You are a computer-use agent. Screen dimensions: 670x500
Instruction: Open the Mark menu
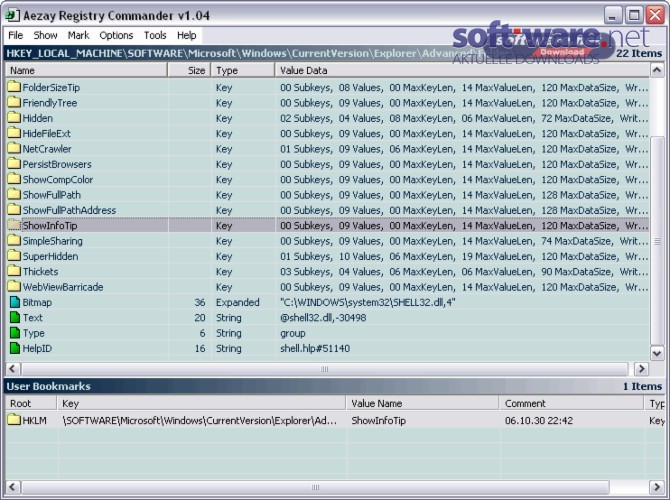tap(79, 35)
